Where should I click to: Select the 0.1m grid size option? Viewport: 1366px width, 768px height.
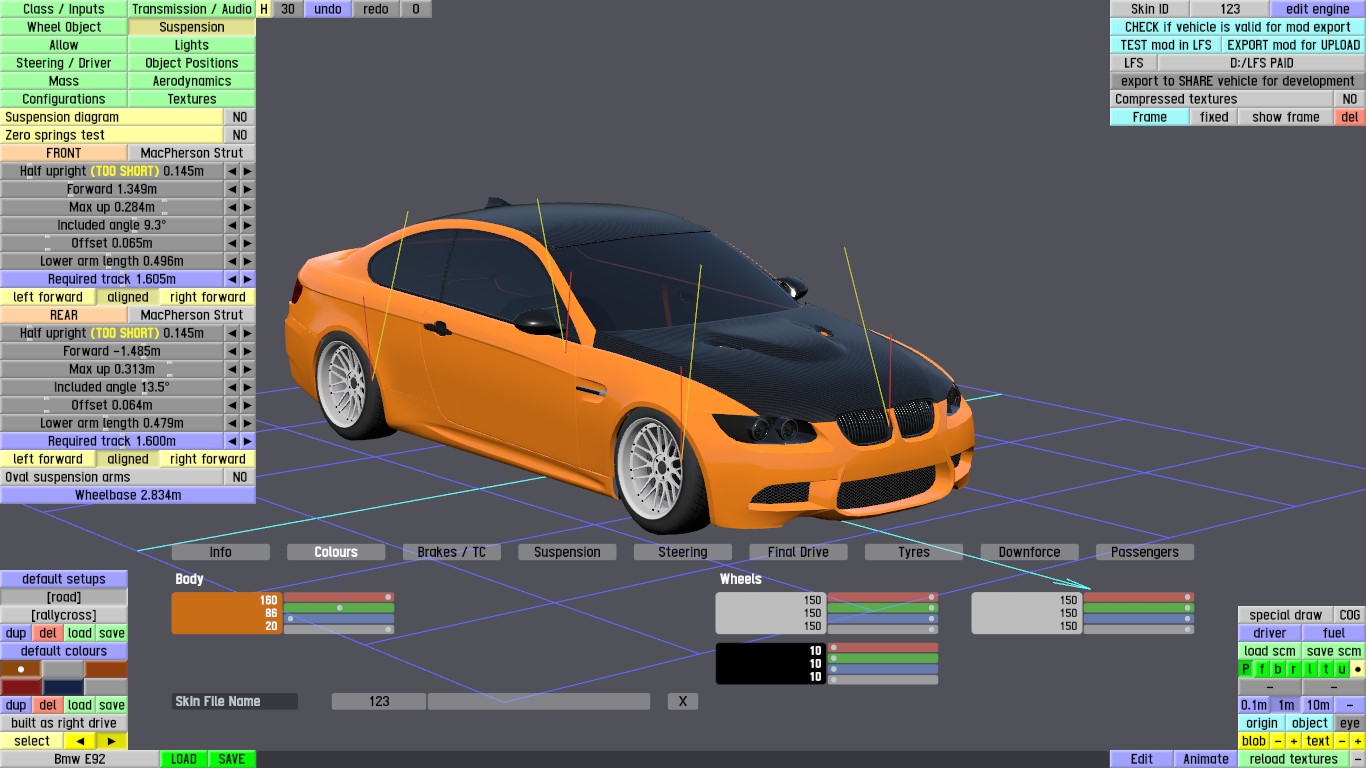pos(1254,705)
